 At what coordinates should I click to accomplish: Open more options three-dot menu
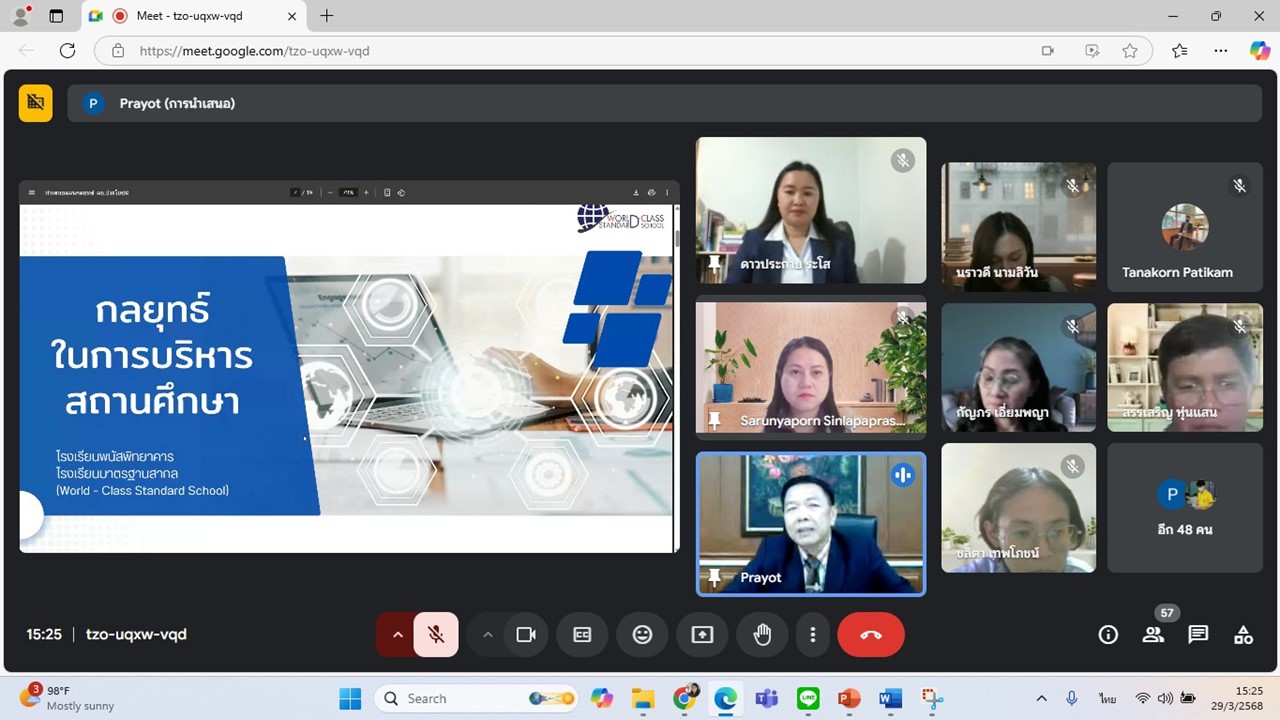813,635
